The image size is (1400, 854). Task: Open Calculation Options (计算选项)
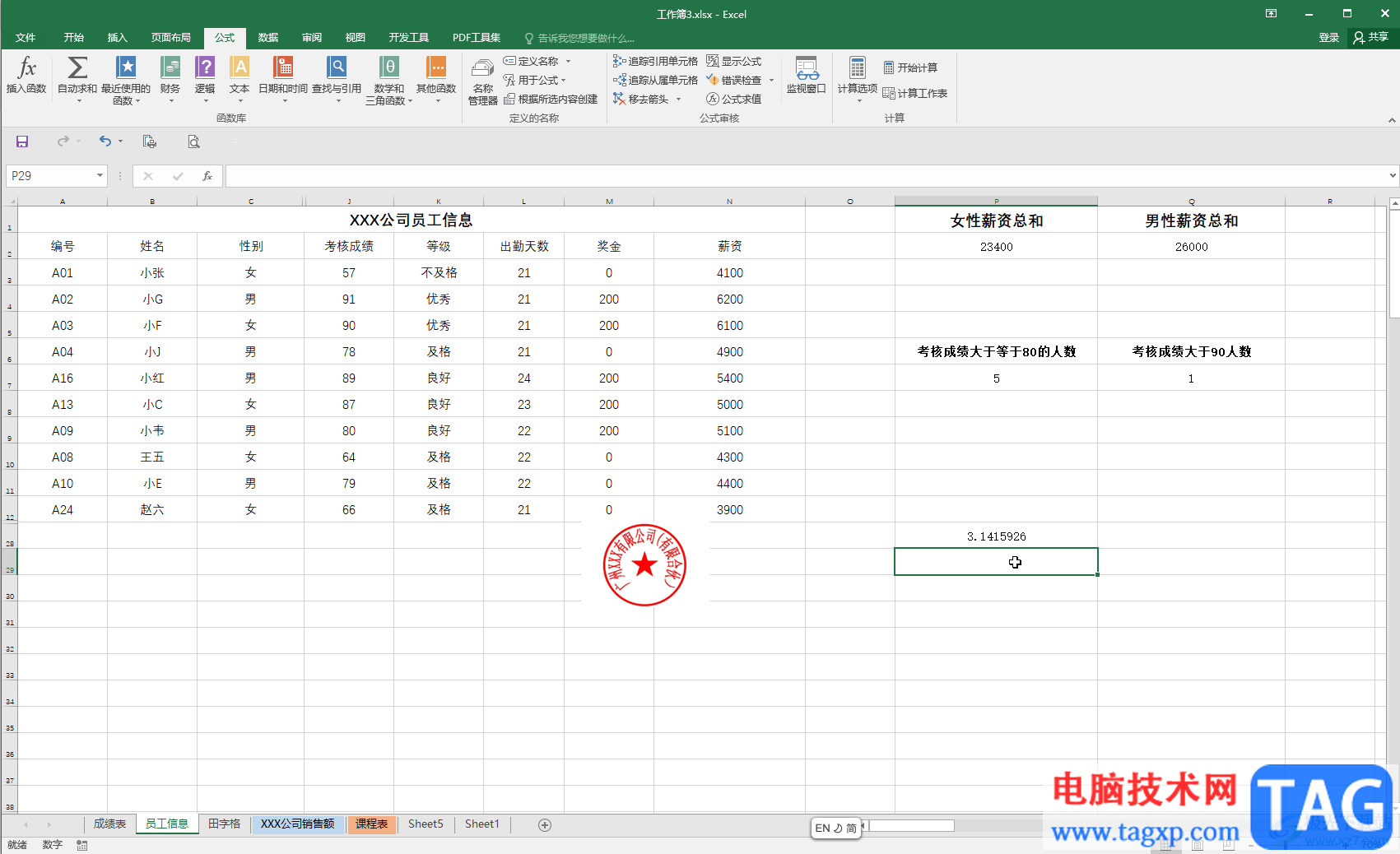point(858,80)
